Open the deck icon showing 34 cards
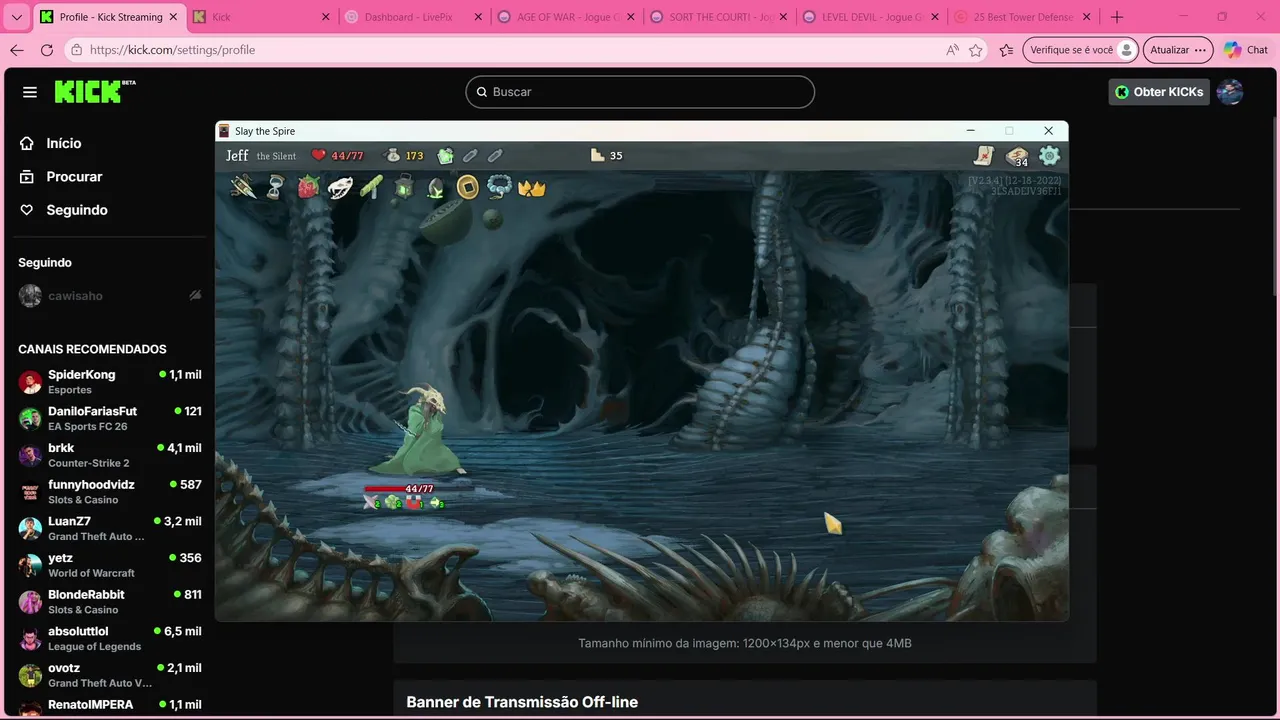 point(1017,156)
